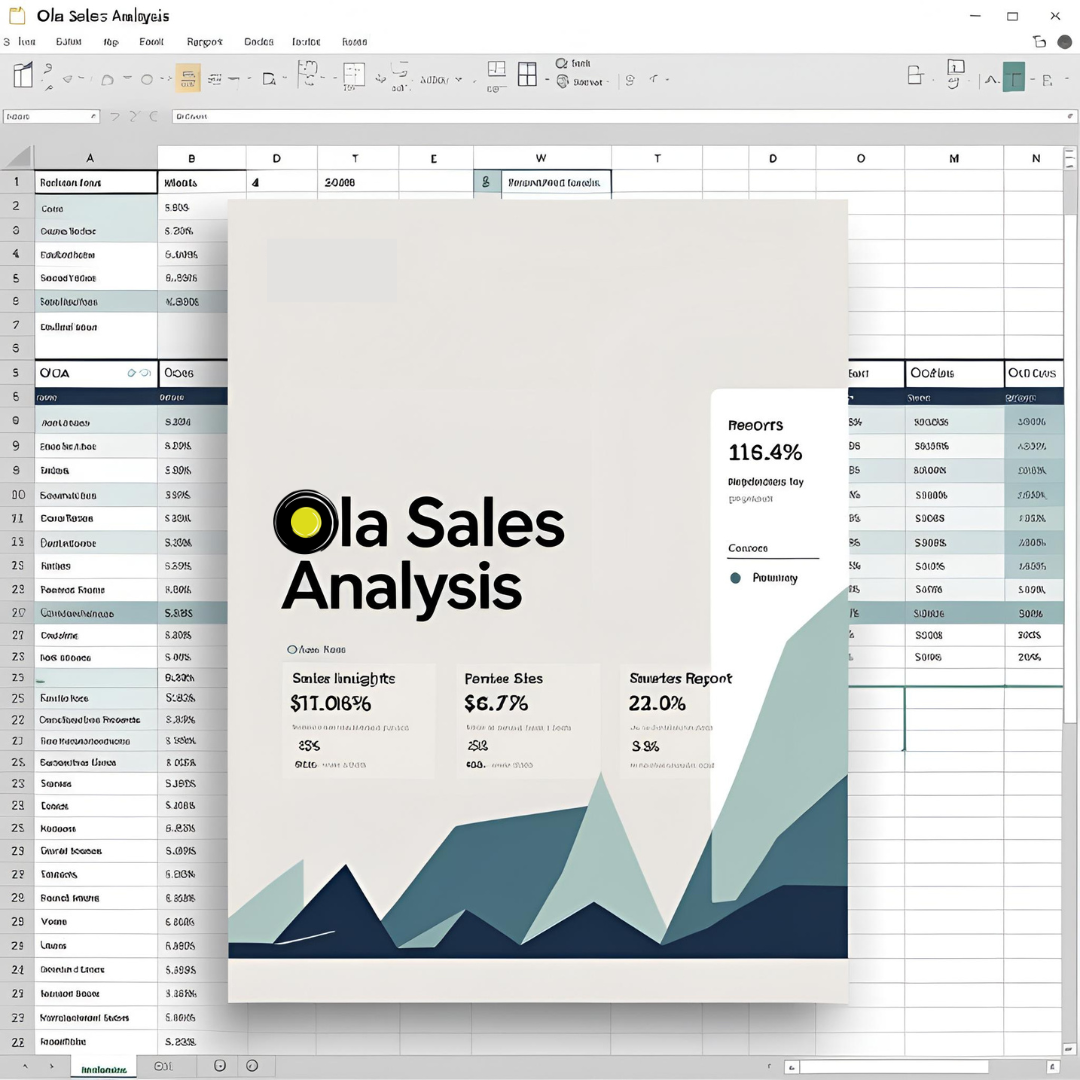Open the name box dropdown arrow
This screenshot has height=1080, width=1080.
tap(93, 116)
